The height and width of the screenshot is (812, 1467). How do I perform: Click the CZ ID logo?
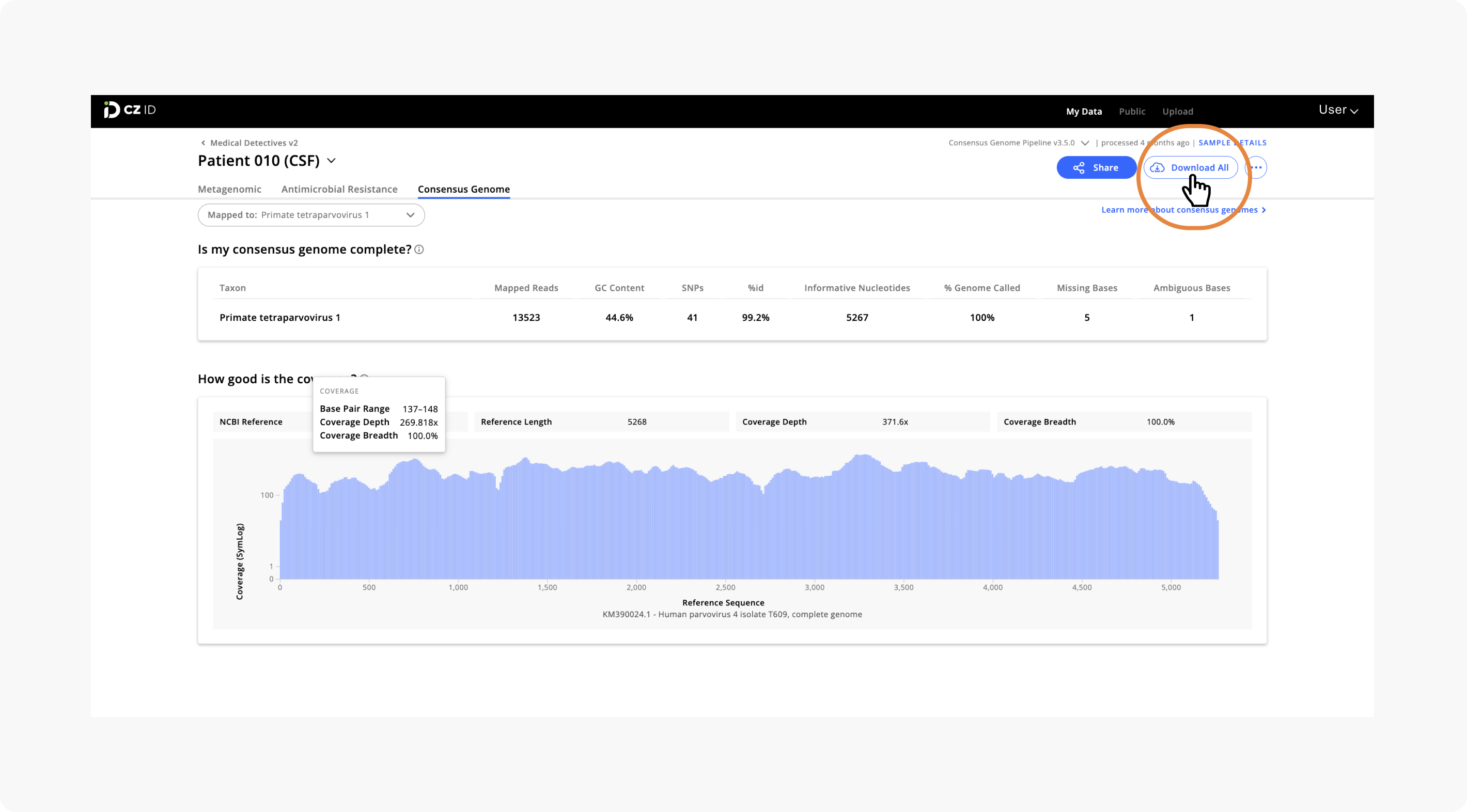tap(130, 110)
